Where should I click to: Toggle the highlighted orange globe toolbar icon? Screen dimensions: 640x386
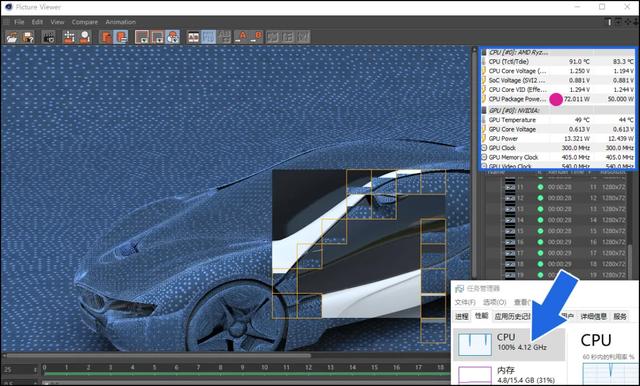[173, 37]
